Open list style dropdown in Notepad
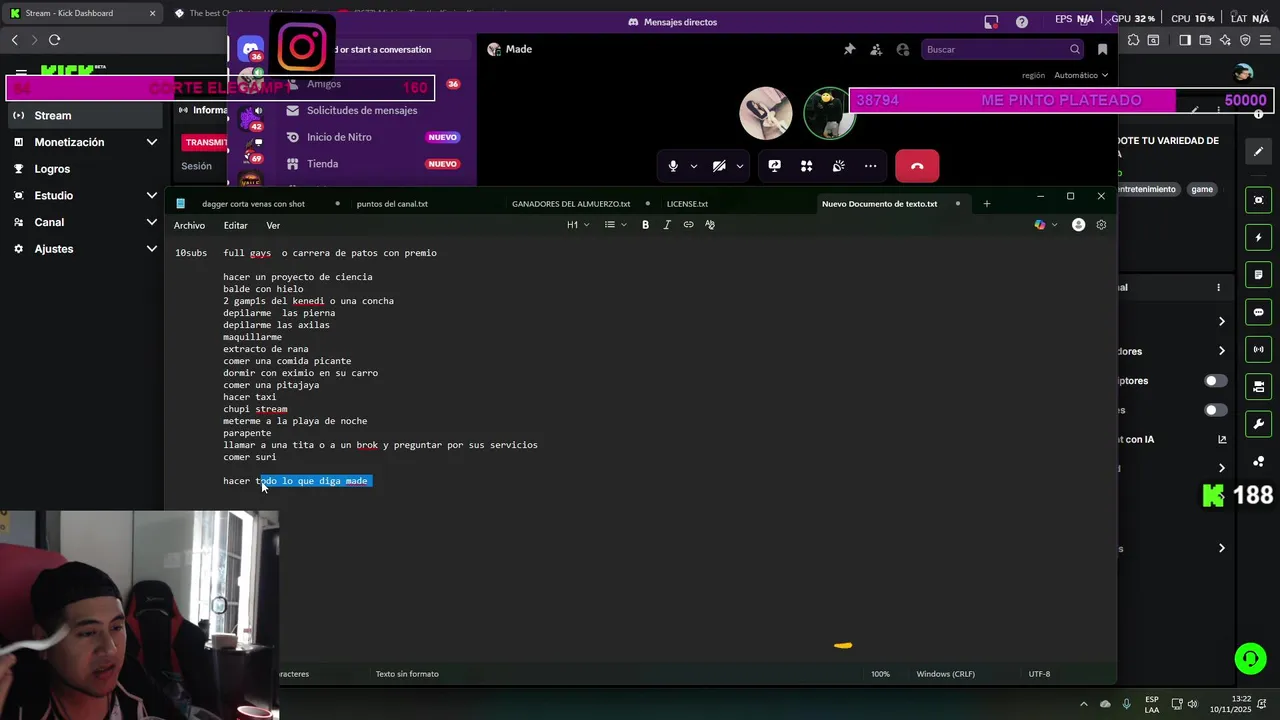 tap(615, 225)
